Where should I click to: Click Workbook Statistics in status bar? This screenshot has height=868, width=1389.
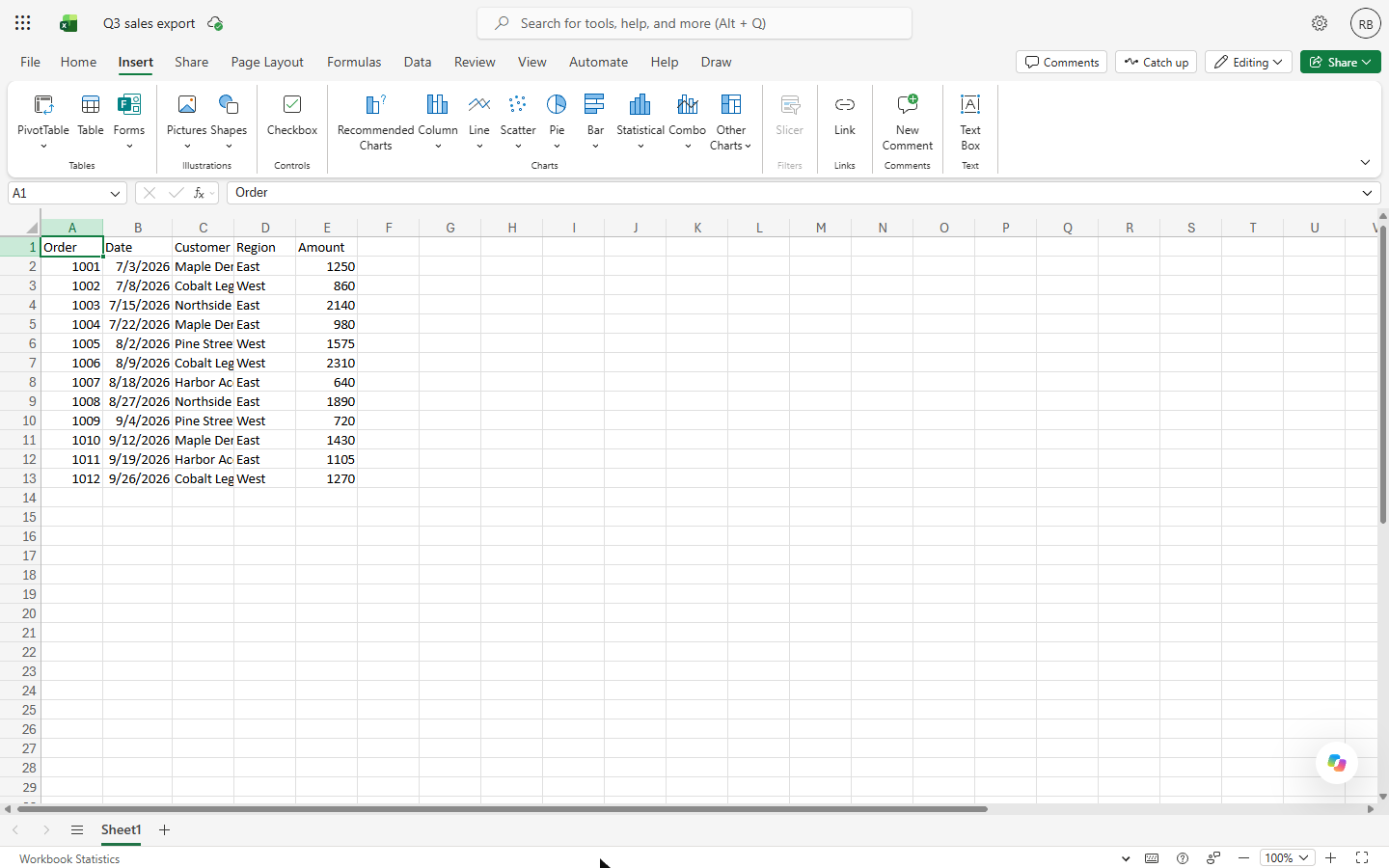point(69,859)
